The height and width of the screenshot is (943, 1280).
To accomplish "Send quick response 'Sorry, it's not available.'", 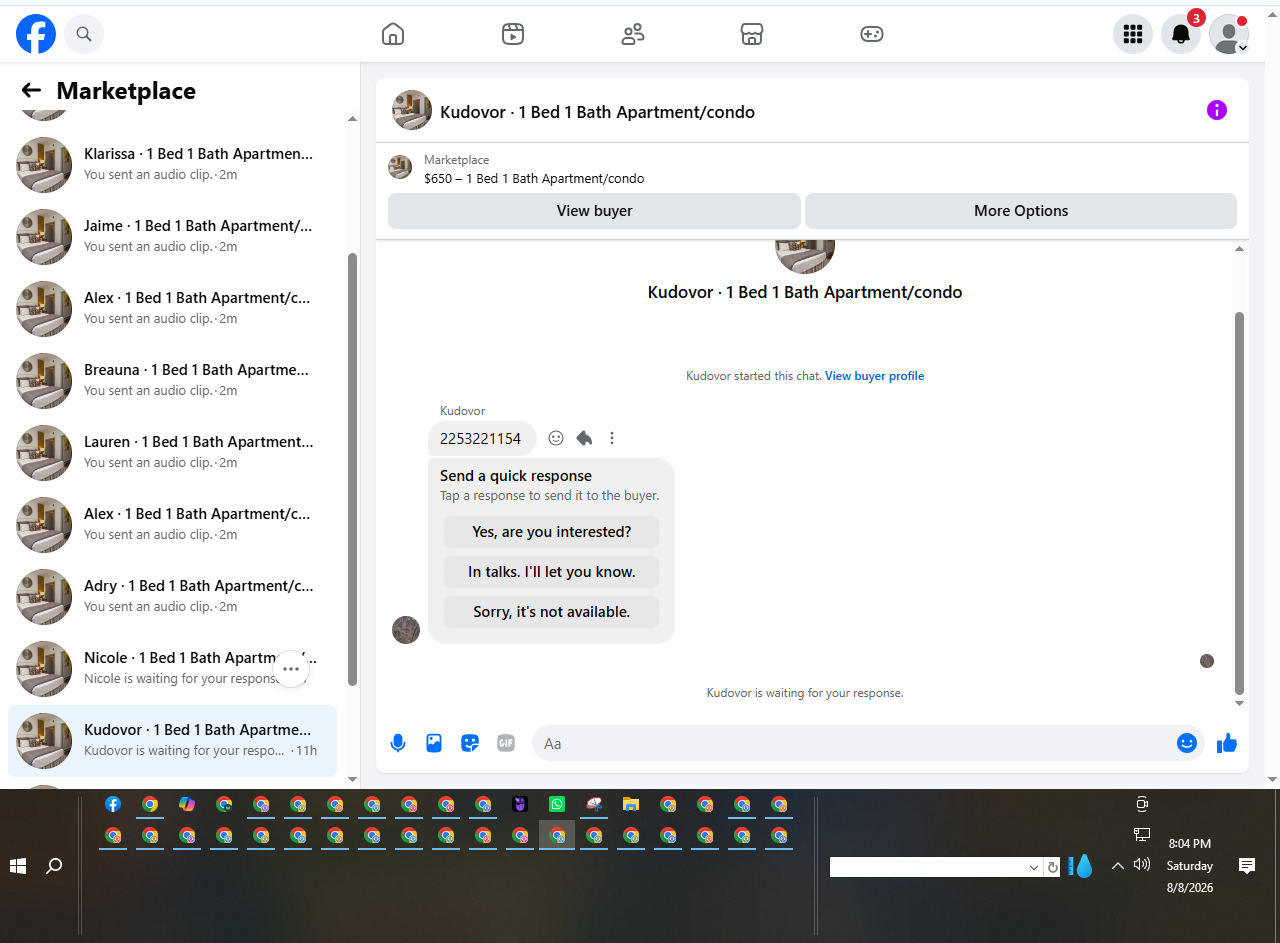I will point(552,612).
